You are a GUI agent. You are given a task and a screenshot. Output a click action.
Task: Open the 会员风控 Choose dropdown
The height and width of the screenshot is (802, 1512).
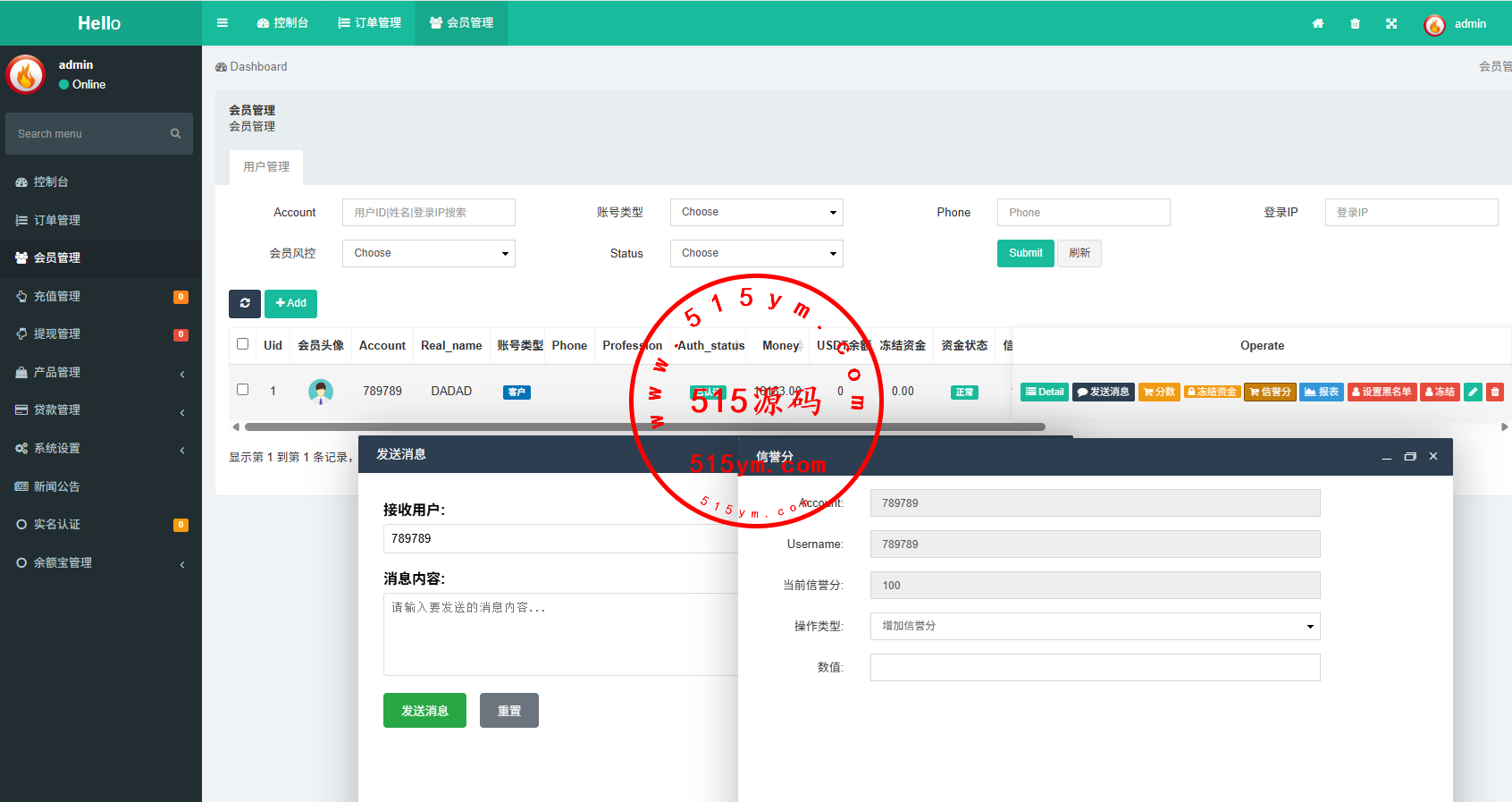[x=428, y=253]
